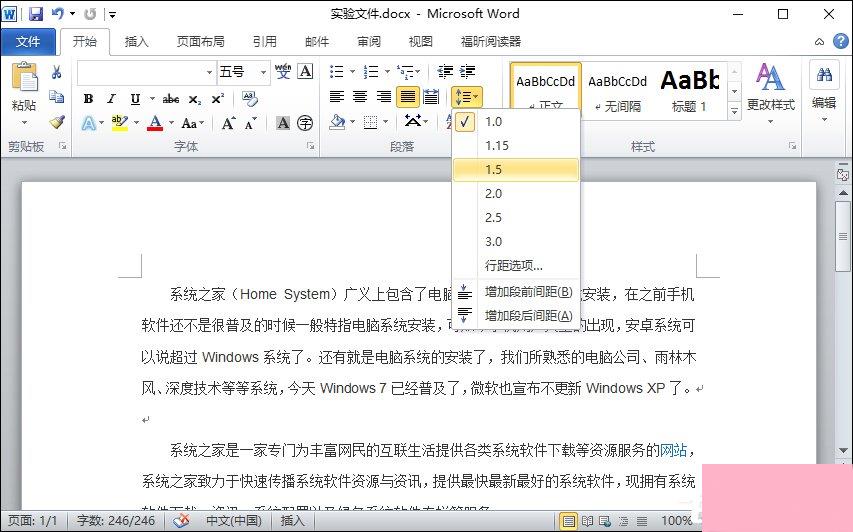Click the highlighted Justify alignment icon
853x532 pixels.
point(407,97)
